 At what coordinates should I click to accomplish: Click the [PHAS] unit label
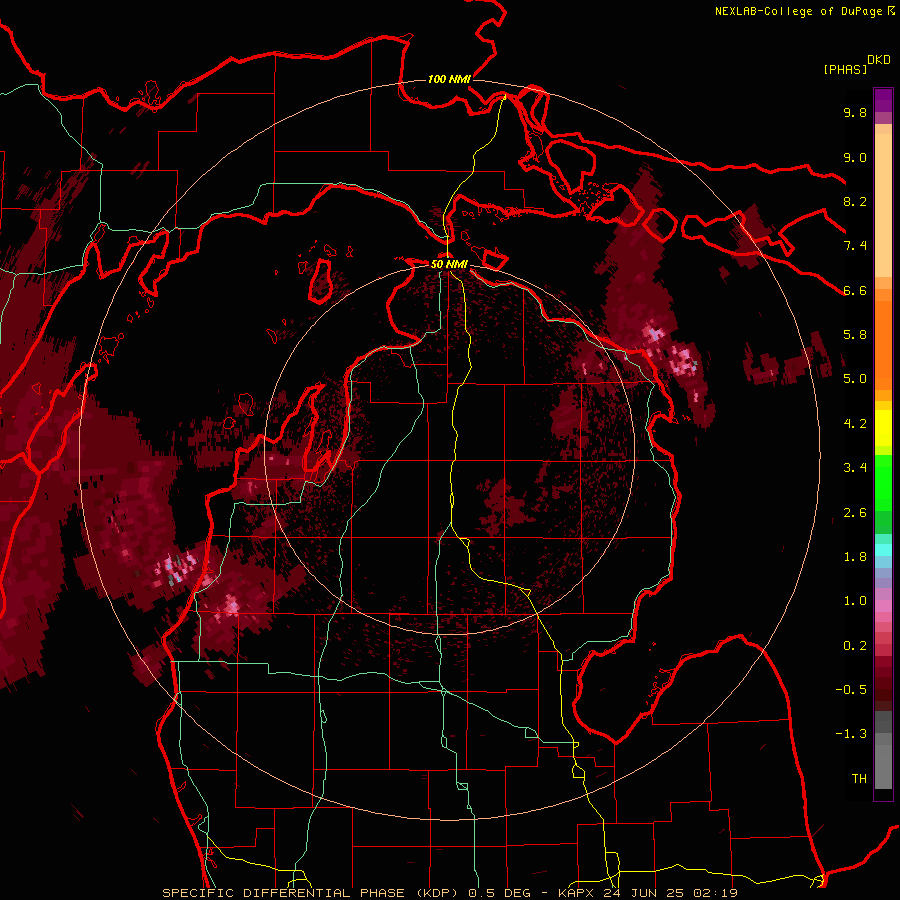[845, 70]
